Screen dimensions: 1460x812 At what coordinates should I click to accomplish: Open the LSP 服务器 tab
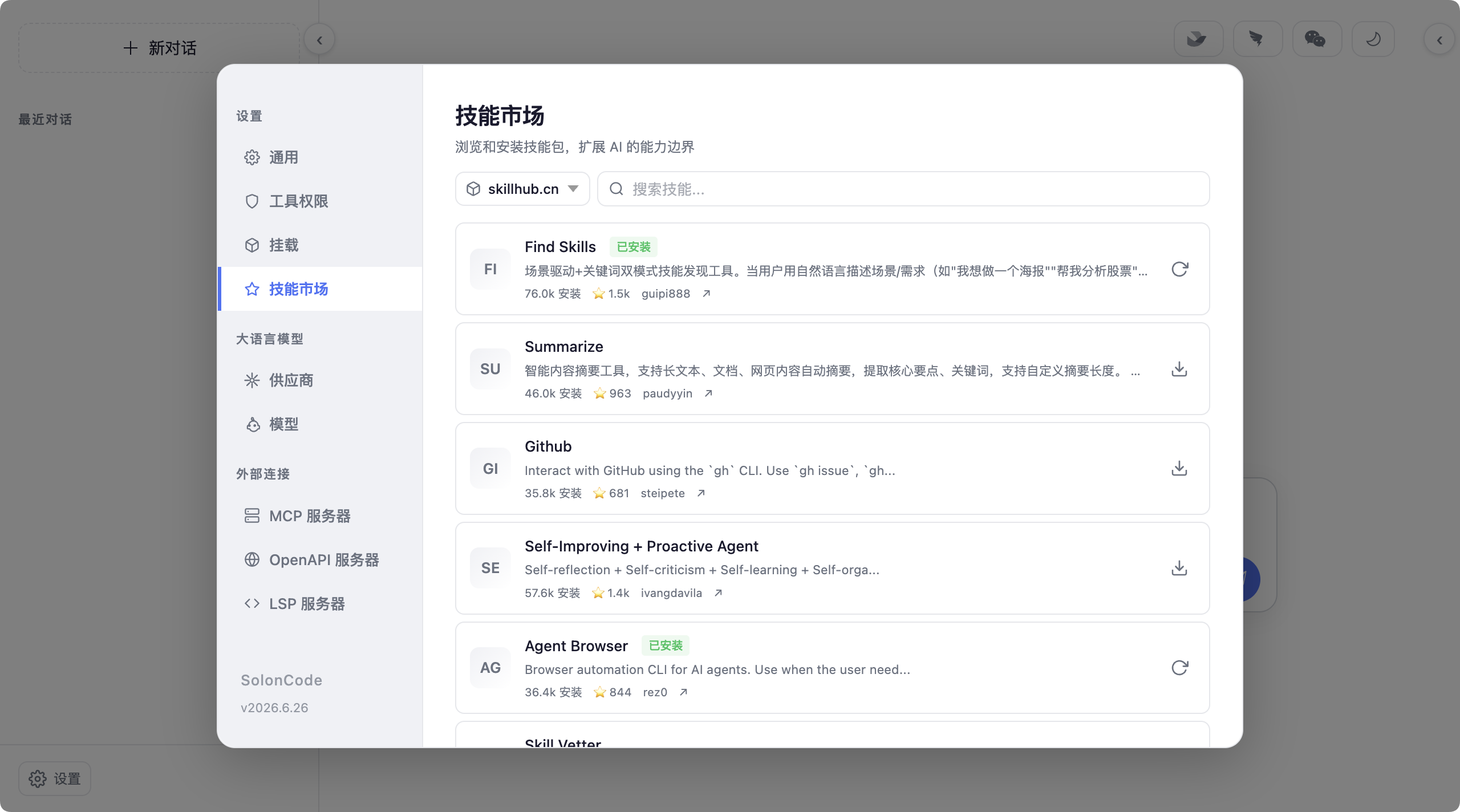pyautogui.click(x=321, y=604)
